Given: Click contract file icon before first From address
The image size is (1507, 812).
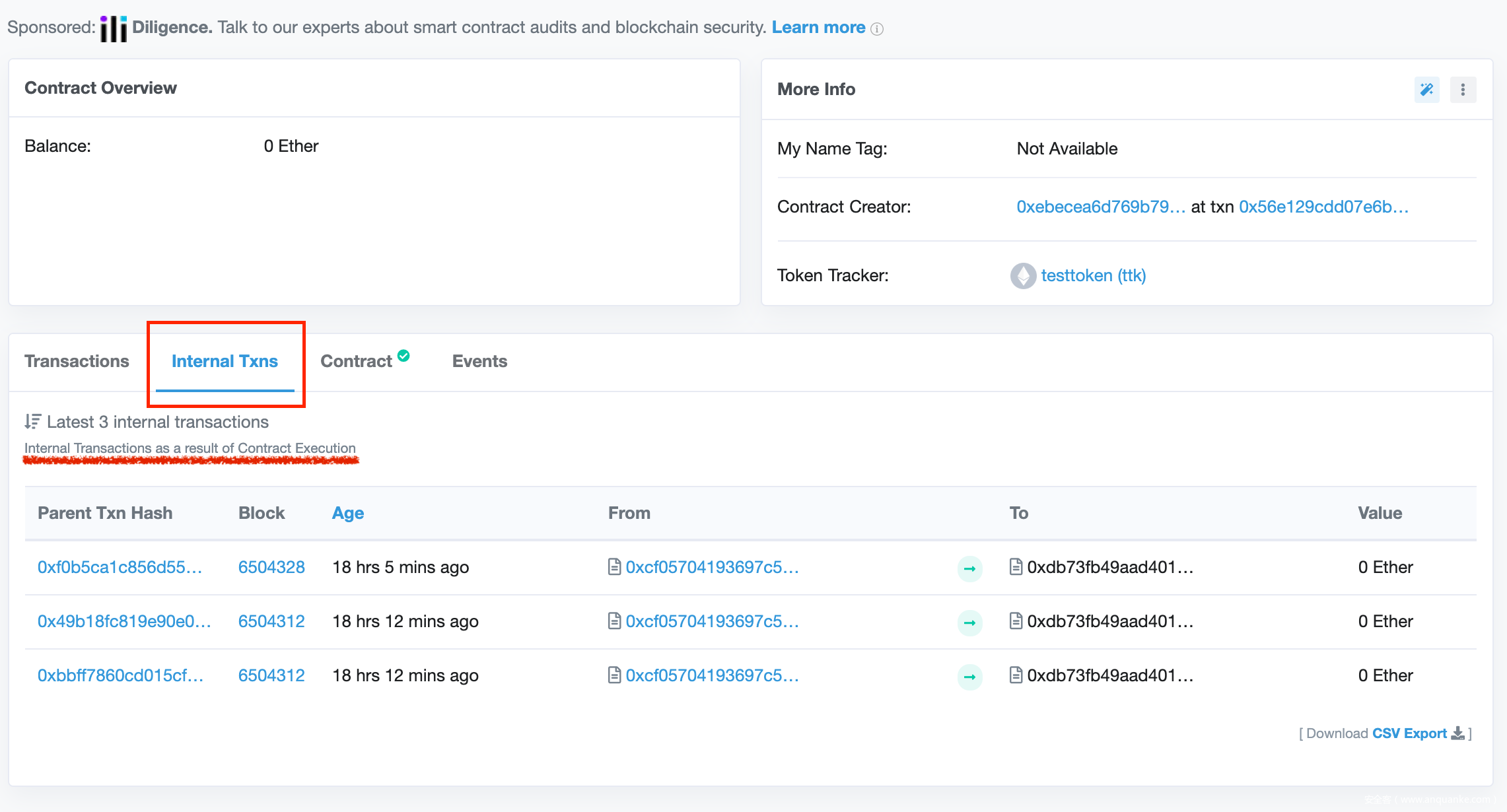Looking at the screenshot, I should point(614,567).
